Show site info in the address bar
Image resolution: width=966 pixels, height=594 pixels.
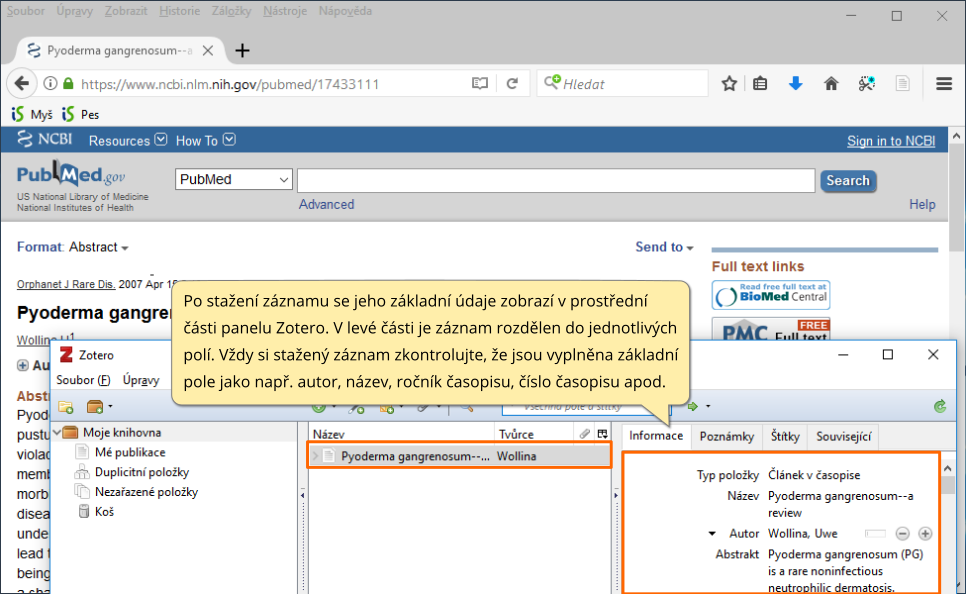(x=51, y=84)
